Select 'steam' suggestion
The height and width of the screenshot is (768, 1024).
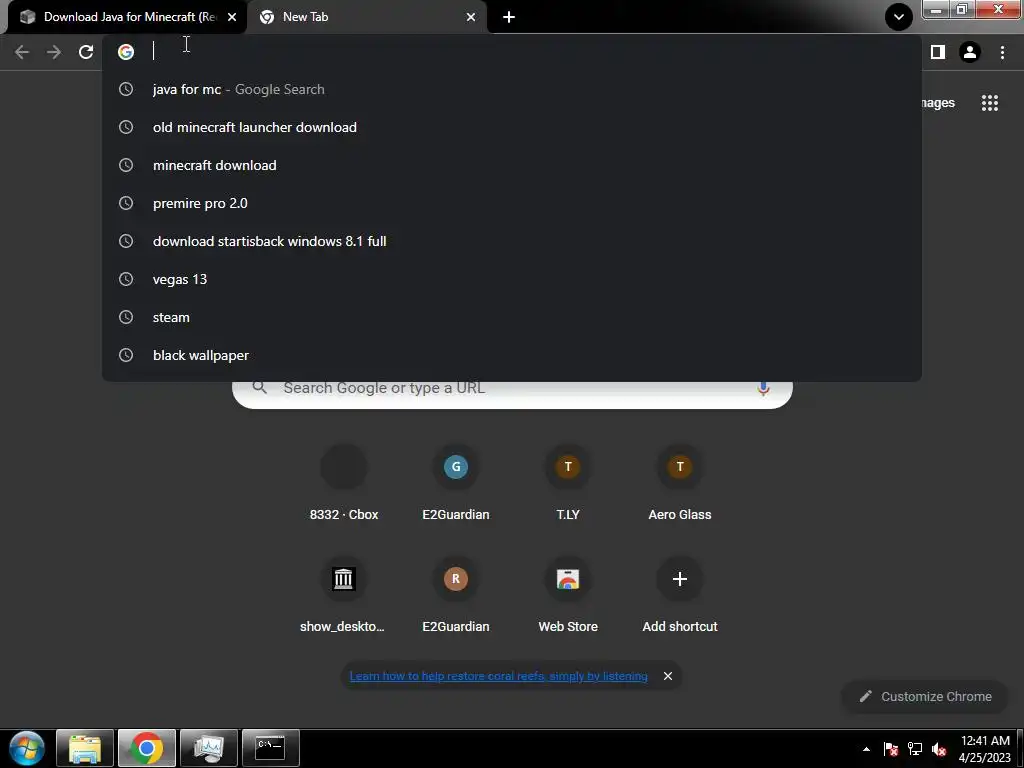click(511, 317)
